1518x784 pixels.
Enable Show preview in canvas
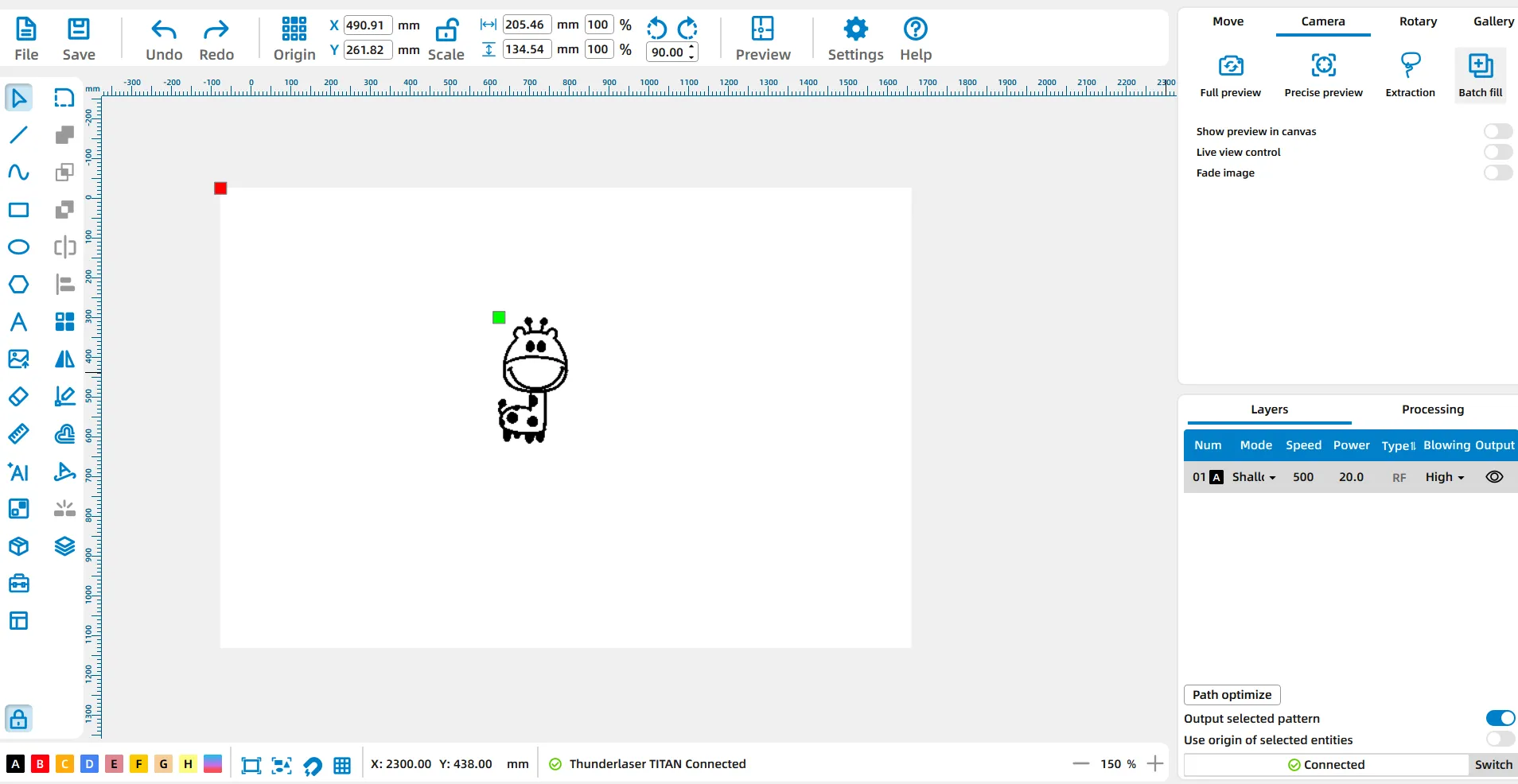pyautogui.click(x=1497, y=131)
